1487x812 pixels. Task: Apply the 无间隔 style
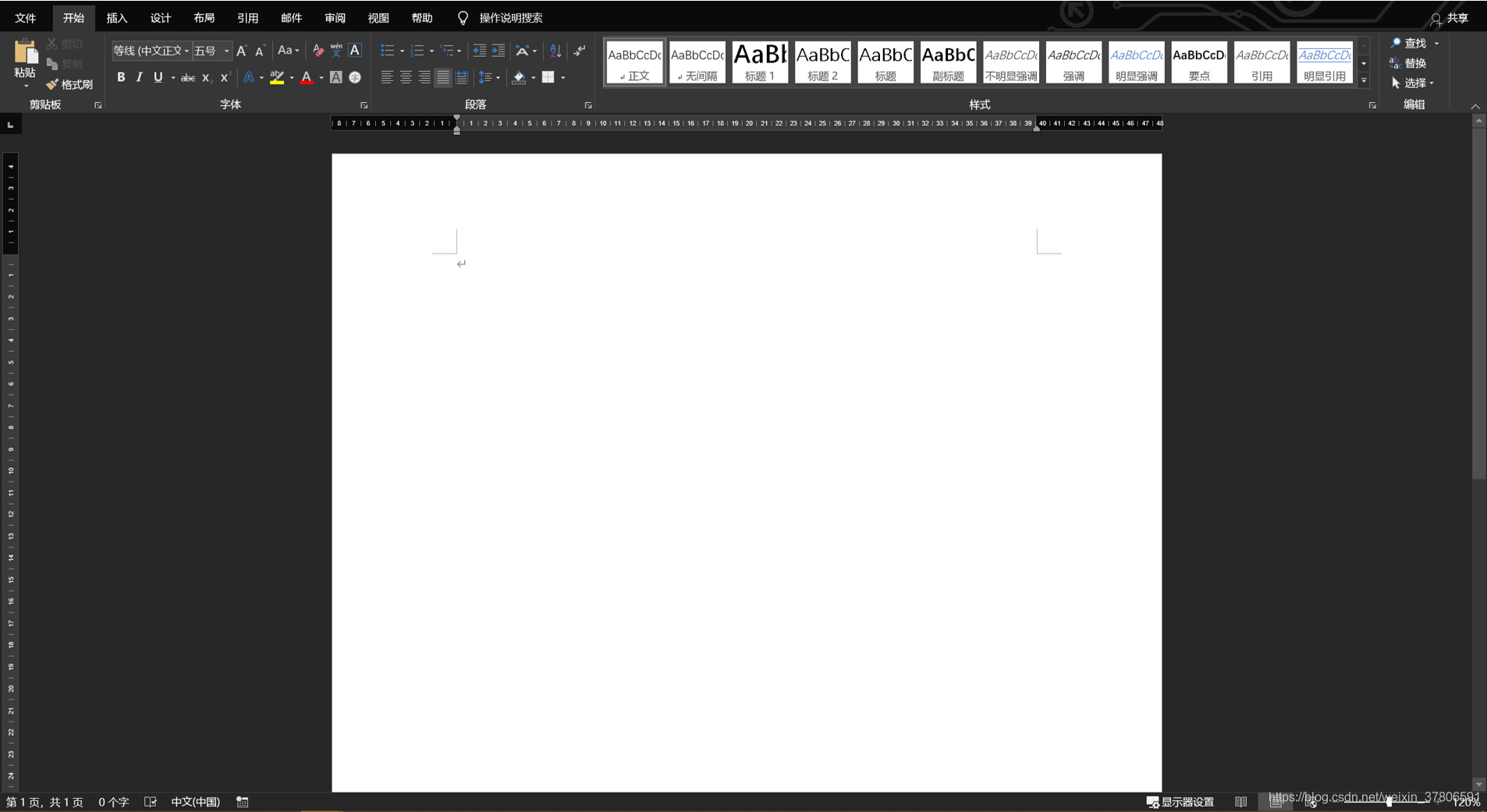tap(697, 62)
